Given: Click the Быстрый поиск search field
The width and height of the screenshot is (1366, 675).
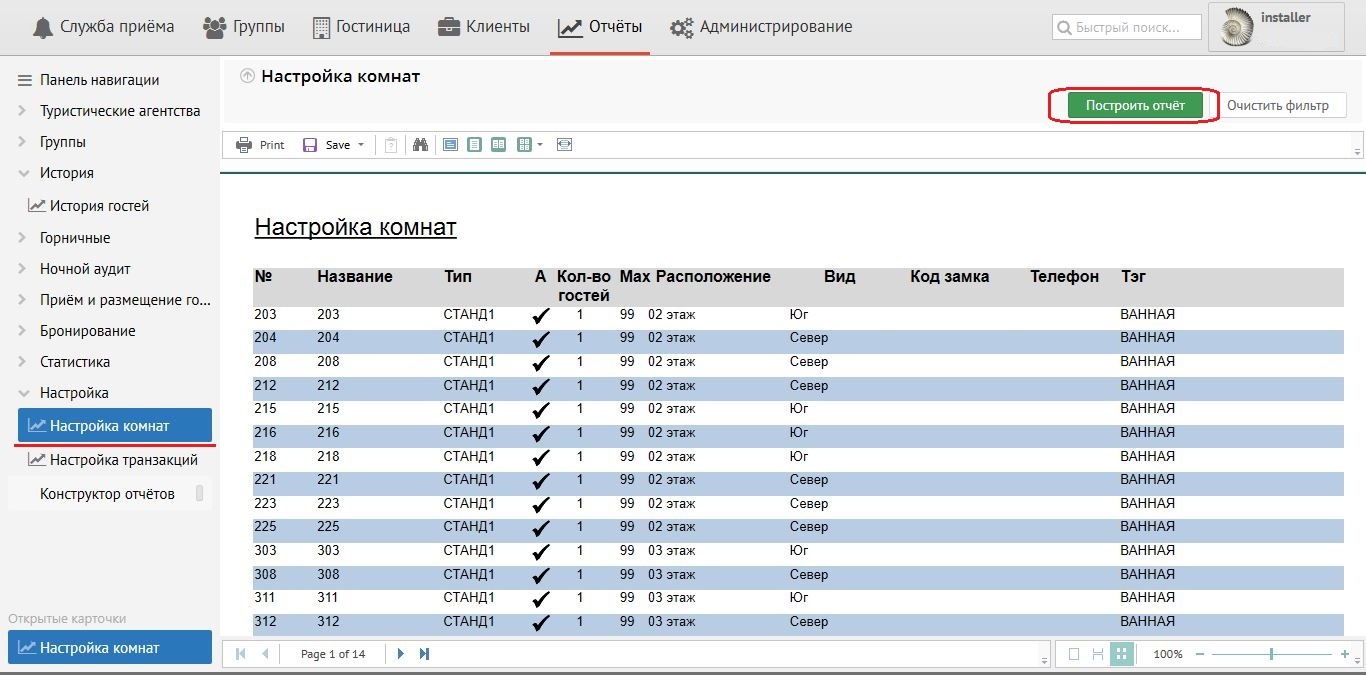Looking at the screenshot, I should click(x=1126, y=28).
